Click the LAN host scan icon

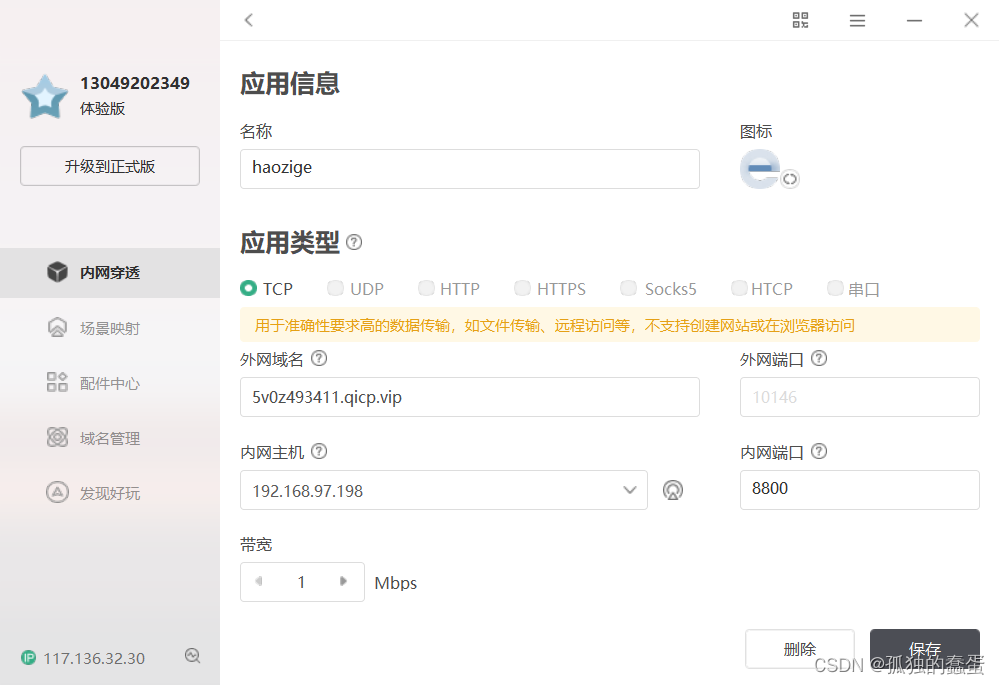coord(673,490)
